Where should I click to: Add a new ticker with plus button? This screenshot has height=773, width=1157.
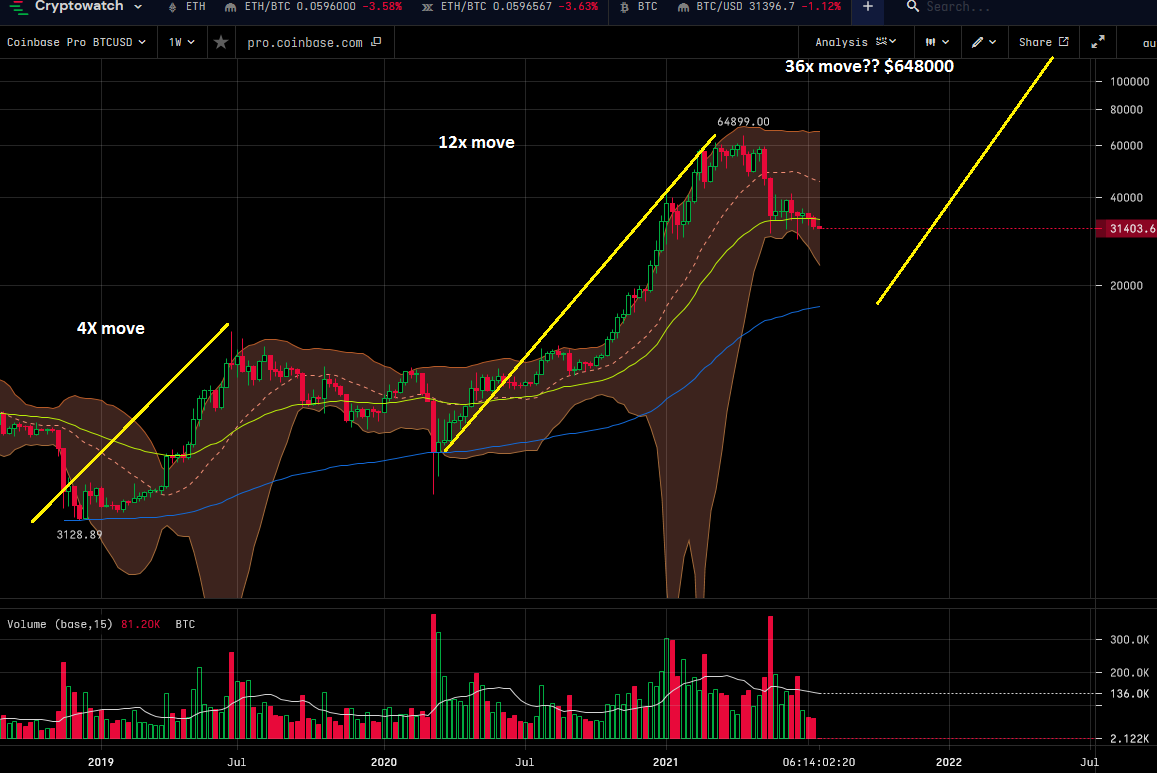(868, 7)
